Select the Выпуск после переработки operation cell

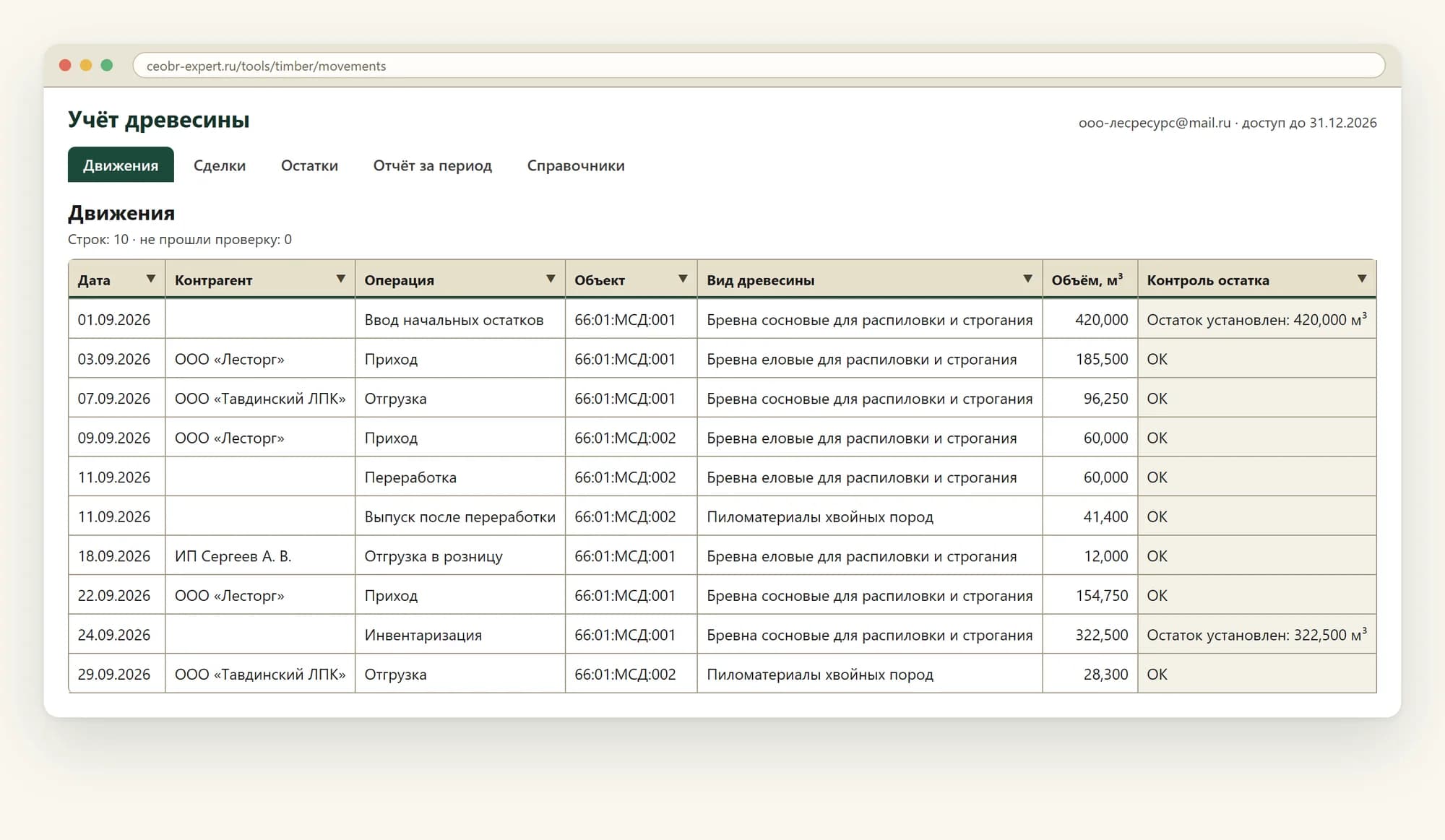(x=460, y=516)
